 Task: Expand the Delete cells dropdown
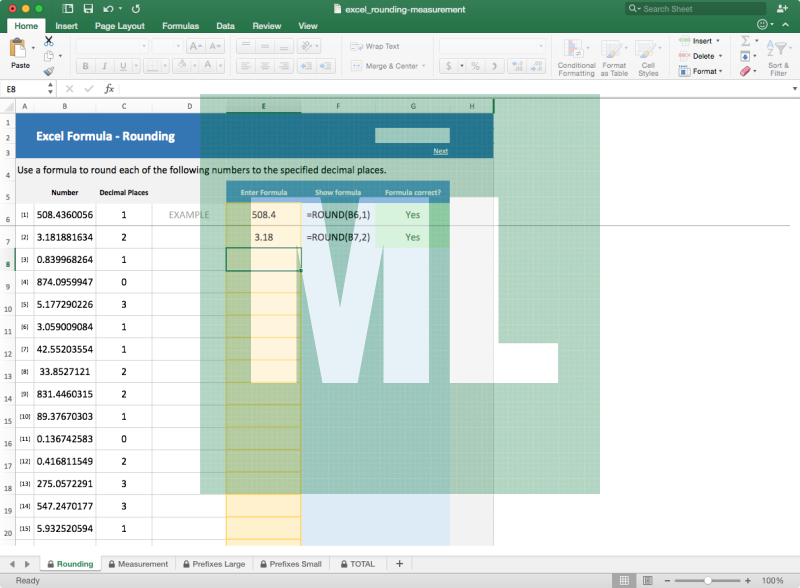[x=720, y=56]
